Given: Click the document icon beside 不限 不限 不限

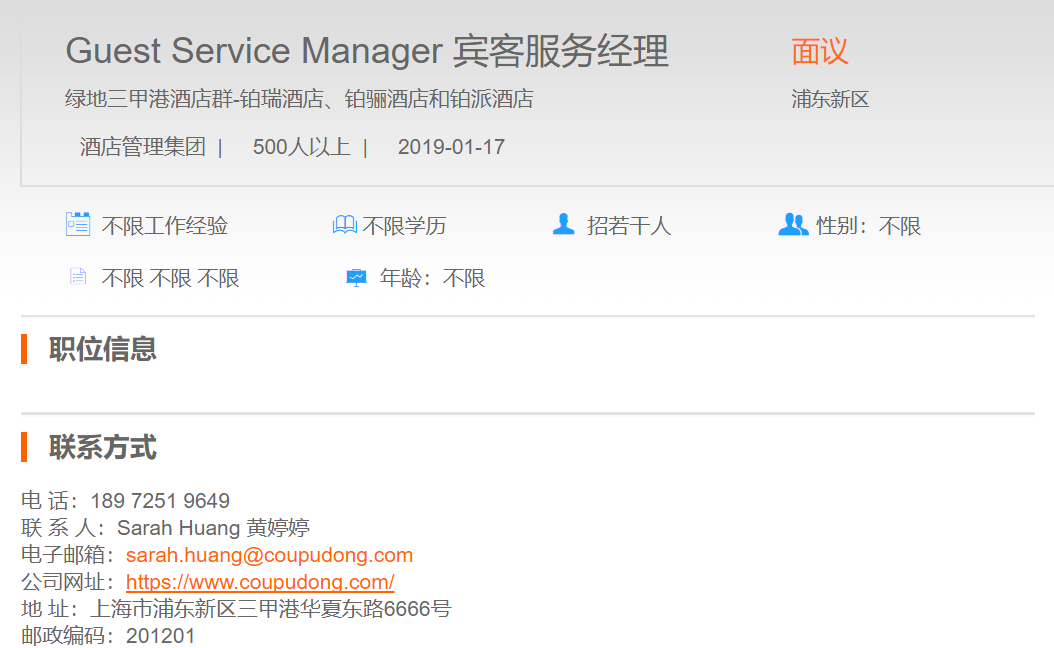Looking at the screenshot, I should (78, 277).
